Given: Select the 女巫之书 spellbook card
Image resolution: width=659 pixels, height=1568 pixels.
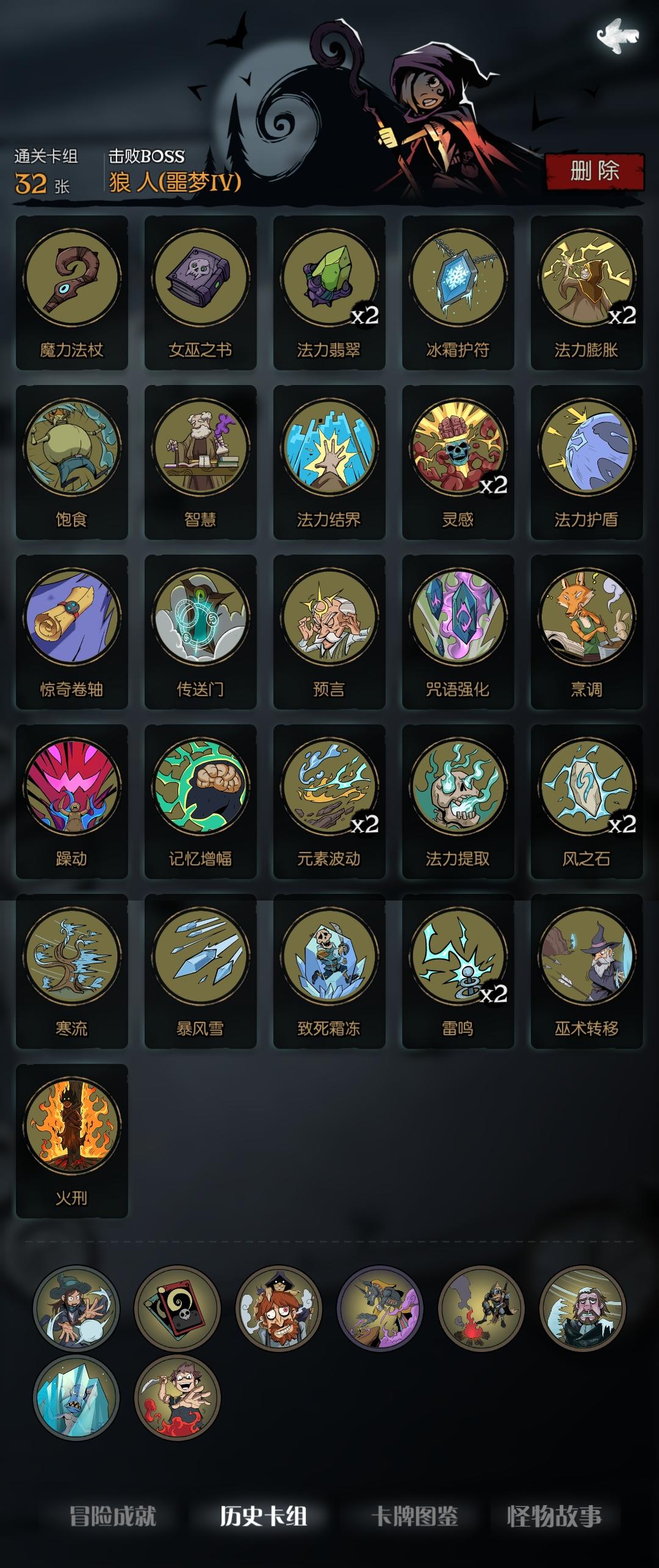Looking at the screenshot, I should tap(201, 293).
